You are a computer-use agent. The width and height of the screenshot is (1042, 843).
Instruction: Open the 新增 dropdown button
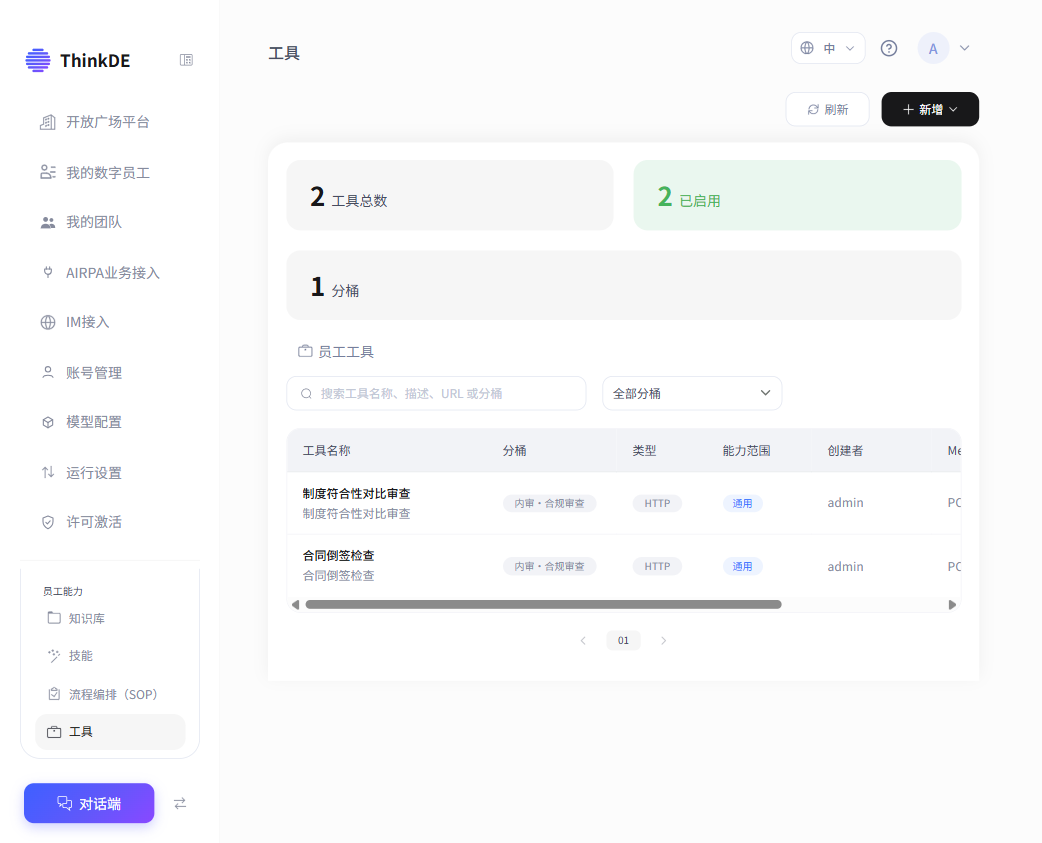click(930, 109)
